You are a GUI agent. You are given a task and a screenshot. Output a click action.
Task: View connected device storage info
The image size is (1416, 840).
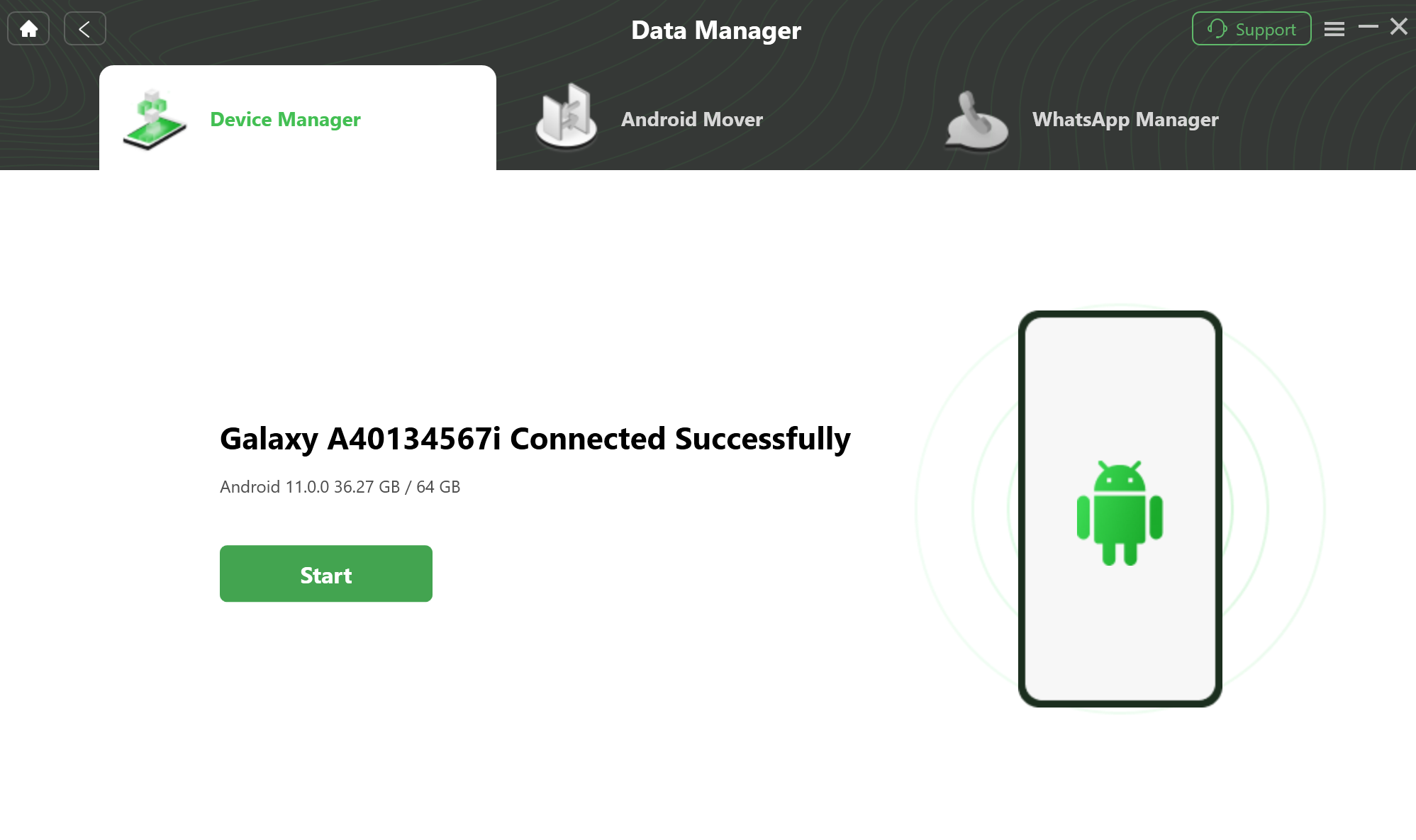(340, 486)
